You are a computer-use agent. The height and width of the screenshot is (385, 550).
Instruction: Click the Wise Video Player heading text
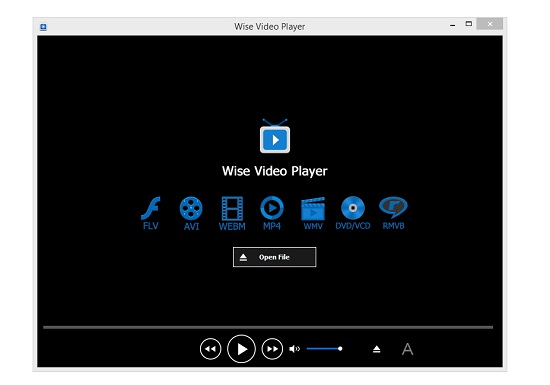click(x=275, y=171)
